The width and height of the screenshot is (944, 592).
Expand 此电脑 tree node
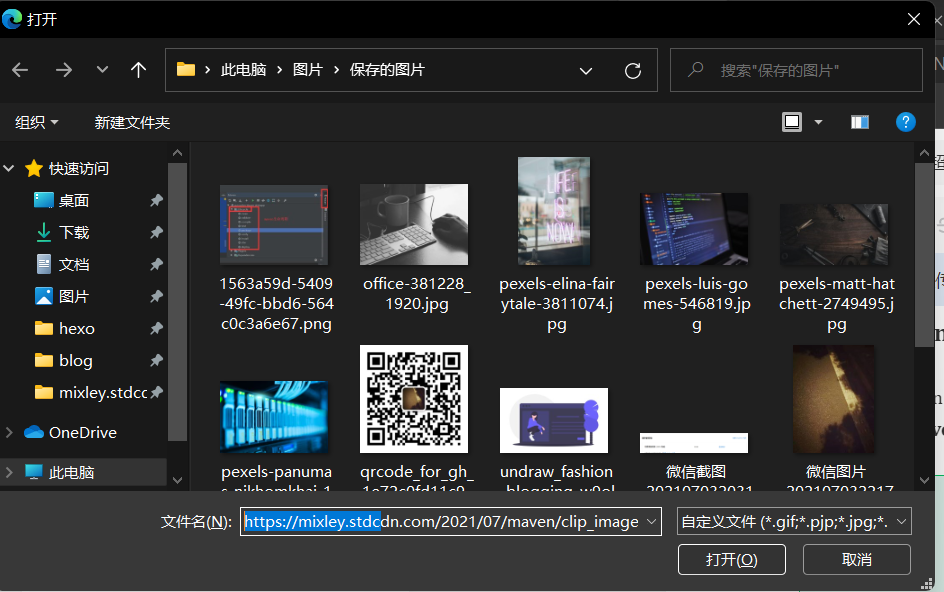(x=9, y=472)
